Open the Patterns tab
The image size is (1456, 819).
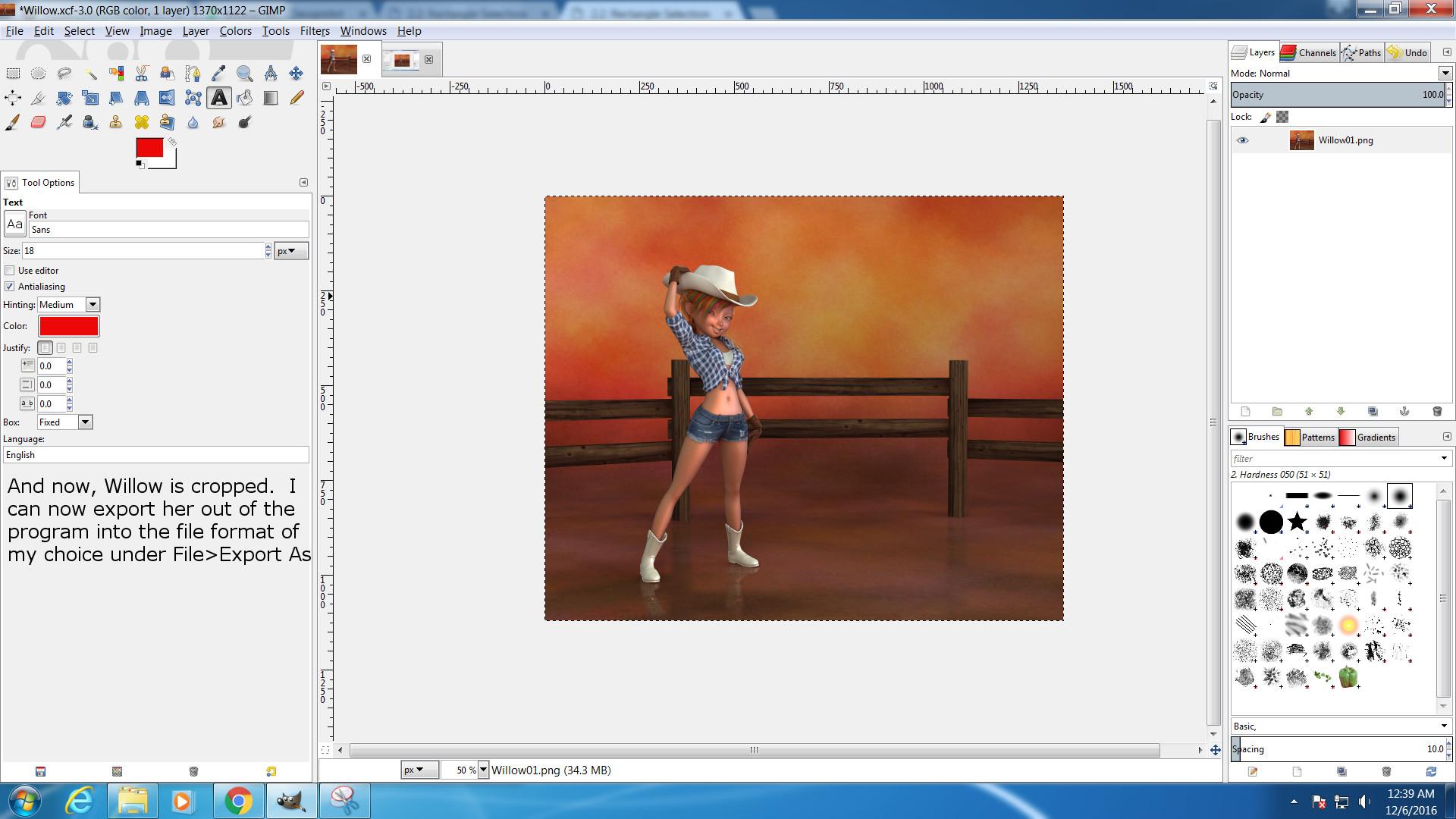(1310, 438)
